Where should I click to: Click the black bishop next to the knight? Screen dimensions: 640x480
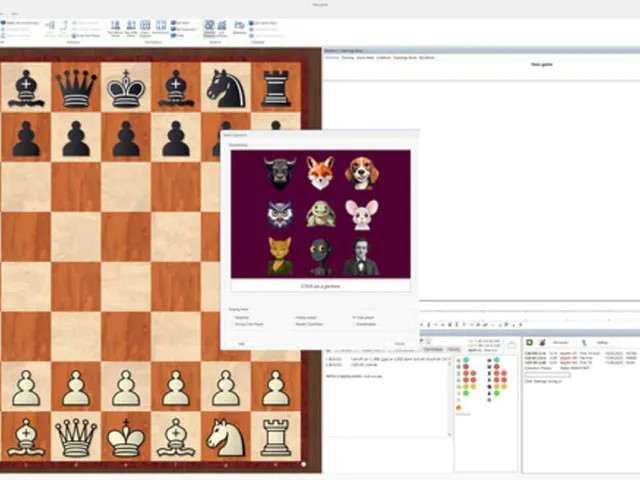(x=176, y=89)
